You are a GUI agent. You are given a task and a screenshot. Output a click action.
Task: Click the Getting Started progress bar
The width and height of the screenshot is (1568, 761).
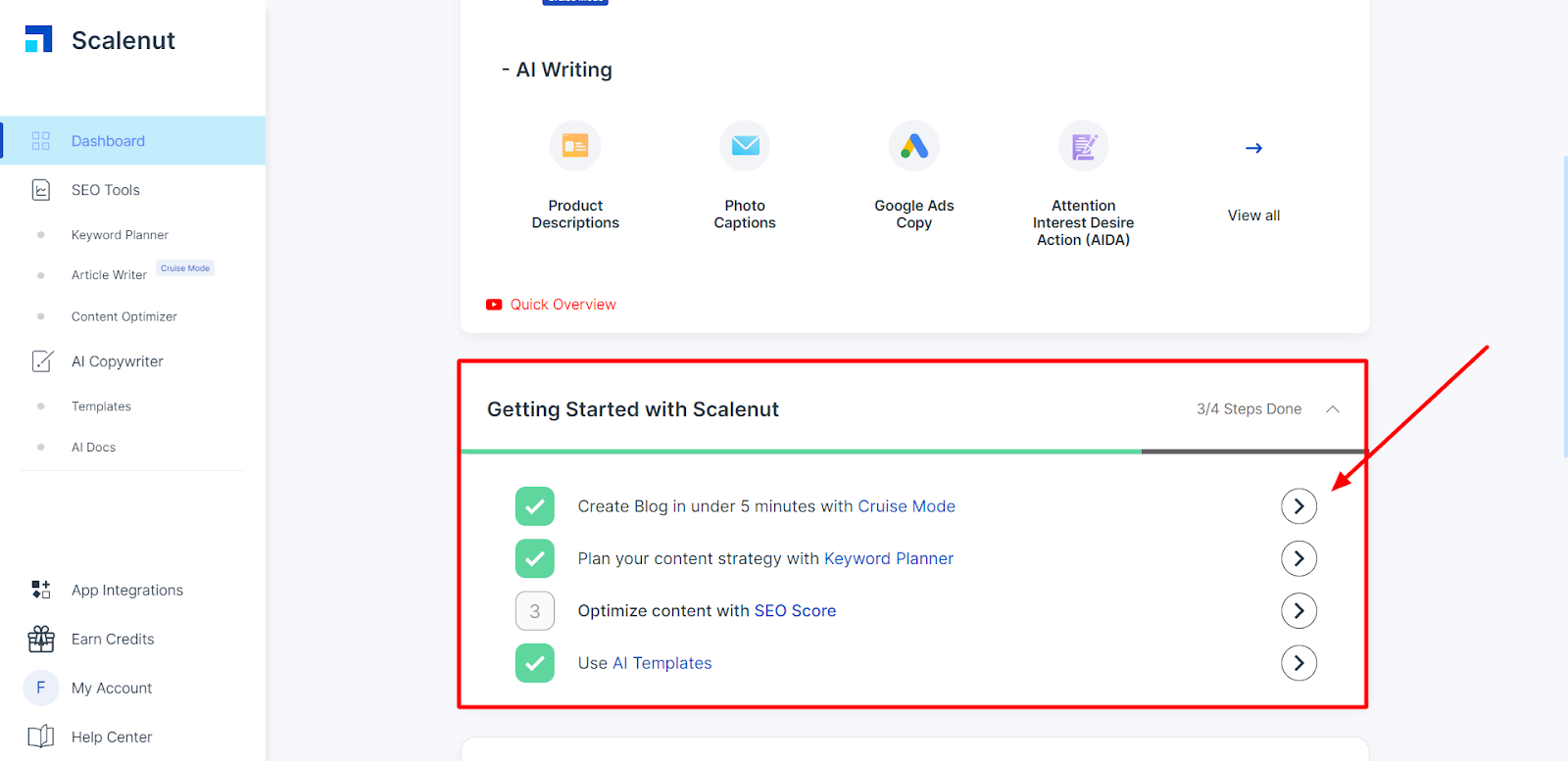pos(913,452)
